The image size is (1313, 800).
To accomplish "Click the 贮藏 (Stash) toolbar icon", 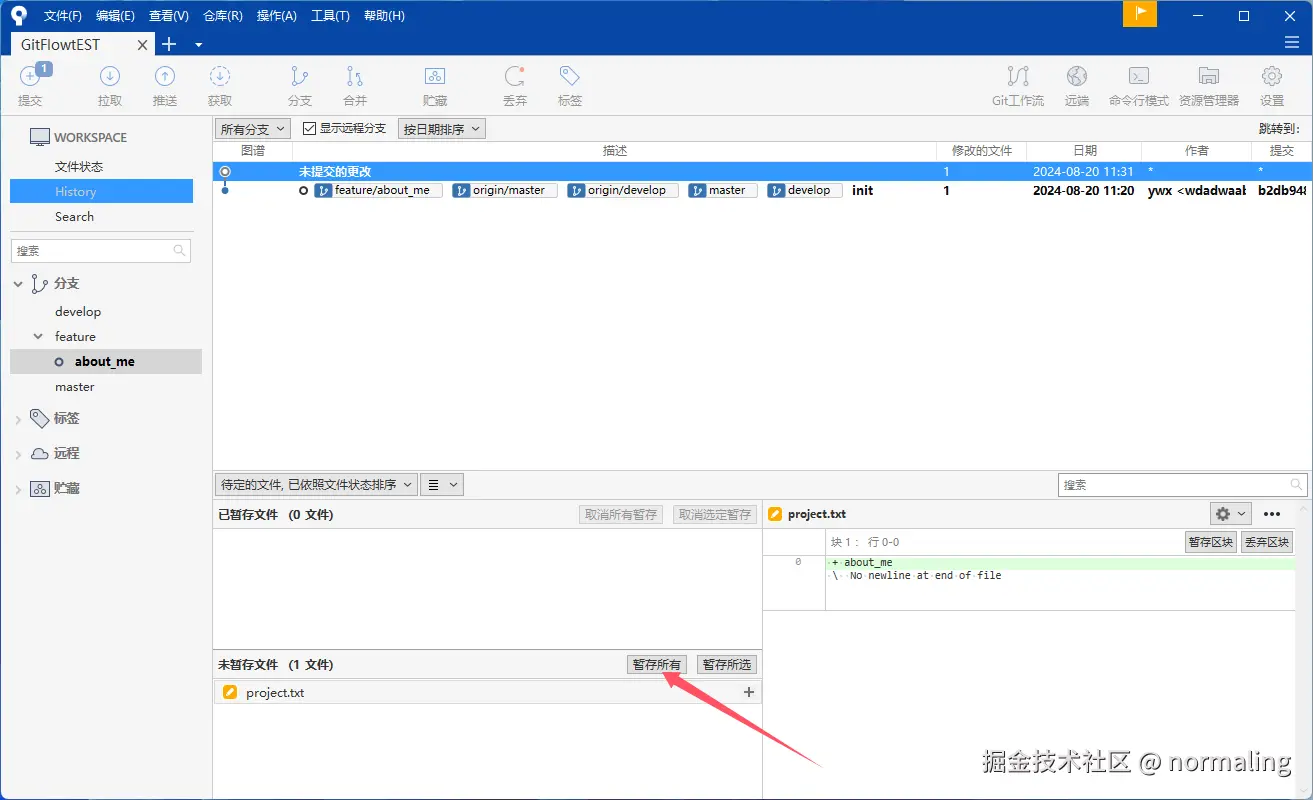I will (x=435, y=77).
